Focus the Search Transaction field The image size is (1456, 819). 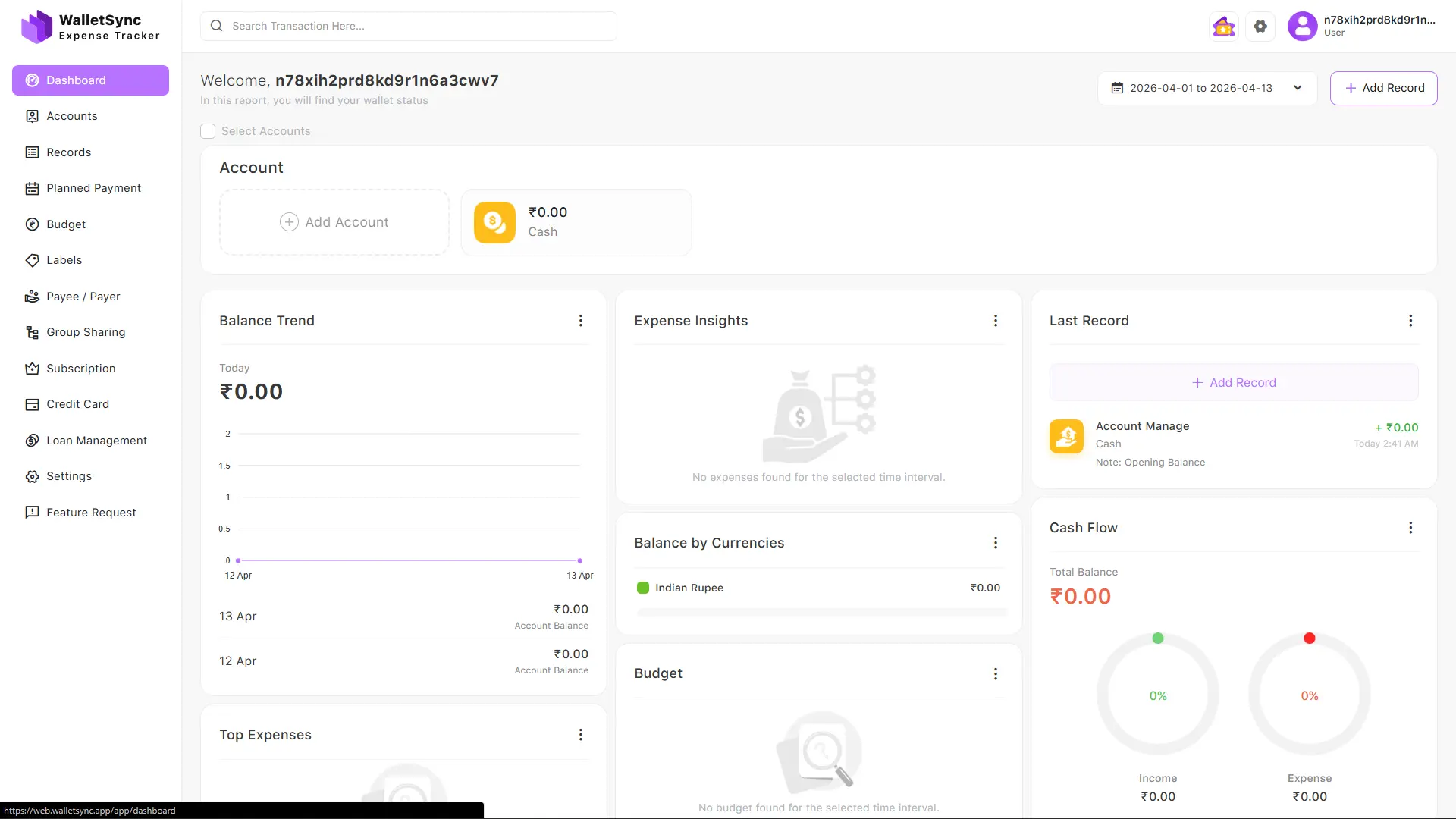pos(409,26)
